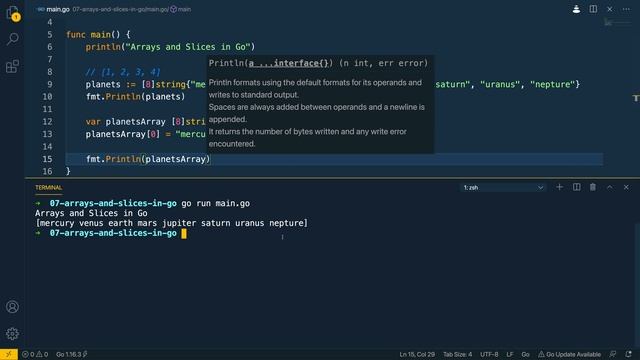Split the terminal panel
Screen dimensions: 640x360
point(576,187)
